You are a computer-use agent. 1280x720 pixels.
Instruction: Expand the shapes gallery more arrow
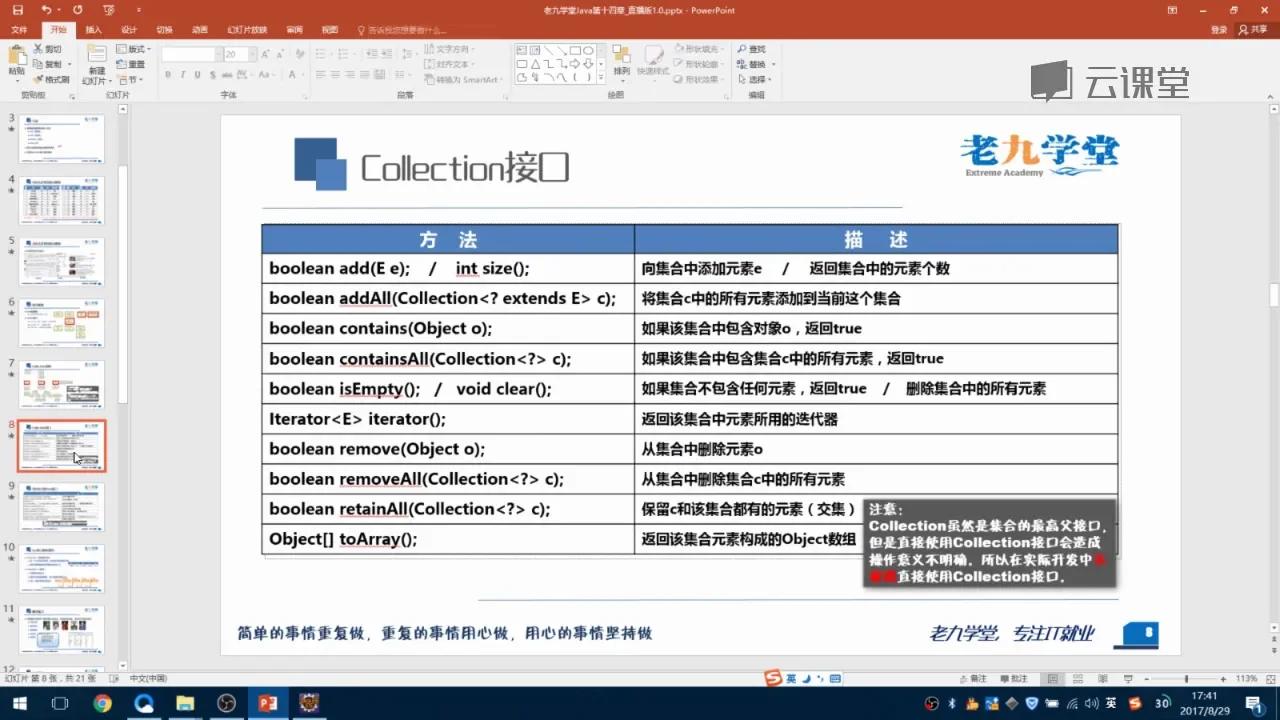601,77
